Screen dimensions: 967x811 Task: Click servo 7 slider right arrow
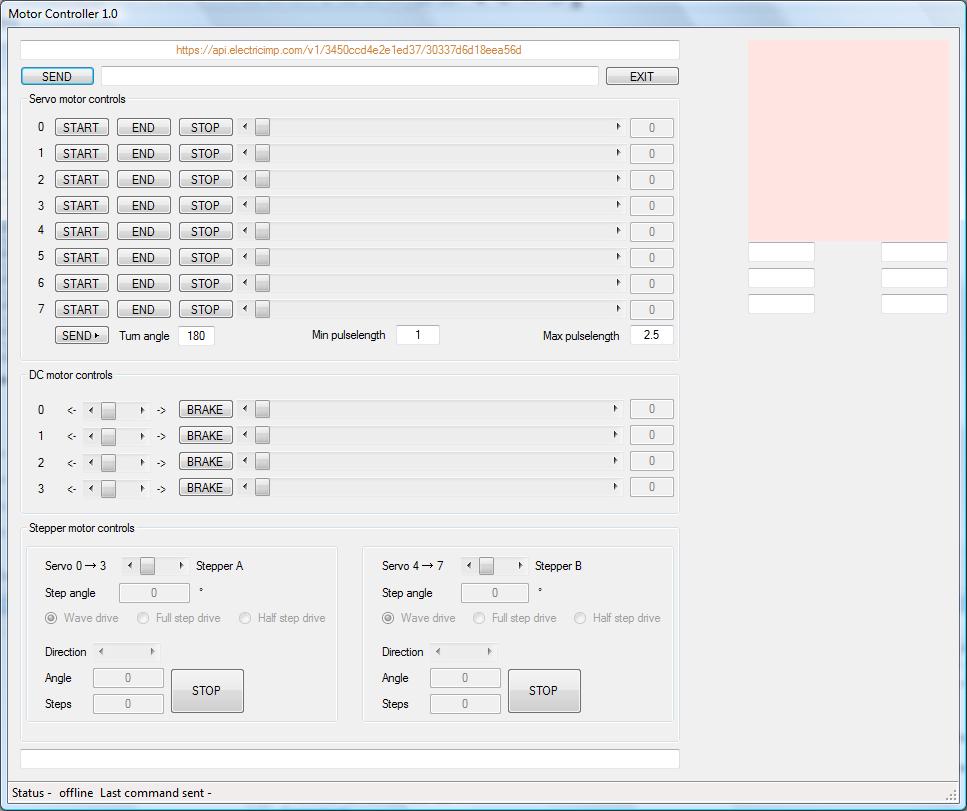click(x=618, y=308)
